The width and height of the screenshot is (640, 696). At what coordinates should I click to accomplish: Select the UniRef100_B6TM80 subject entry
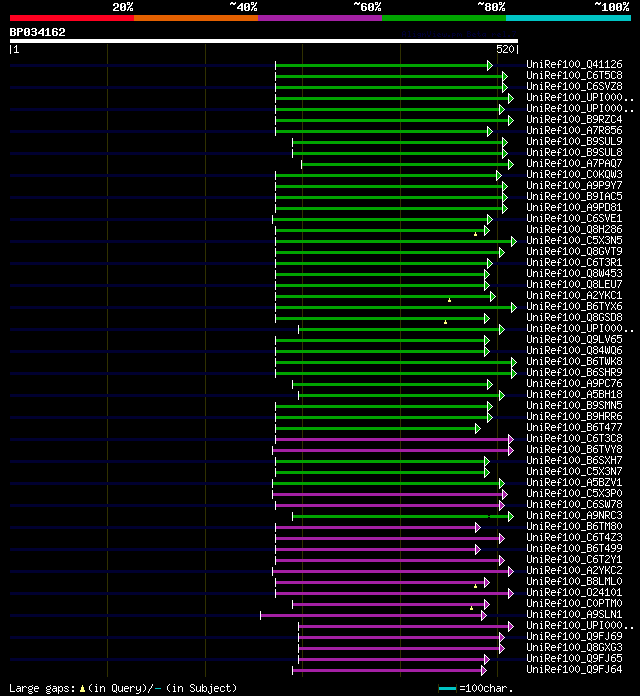pos(574,526)
